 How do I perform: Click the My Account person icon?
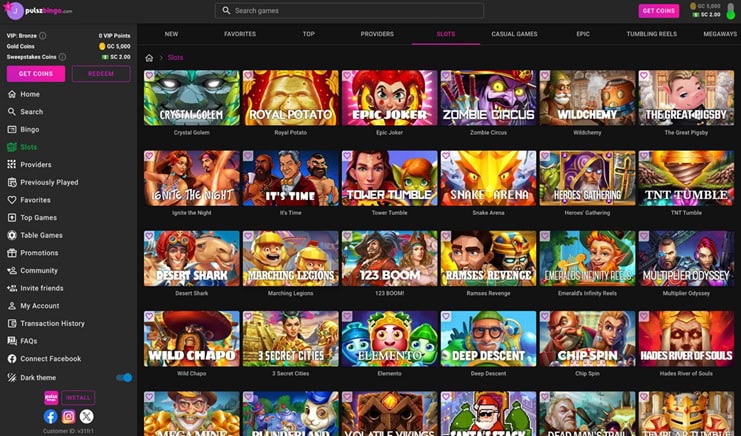12,306
